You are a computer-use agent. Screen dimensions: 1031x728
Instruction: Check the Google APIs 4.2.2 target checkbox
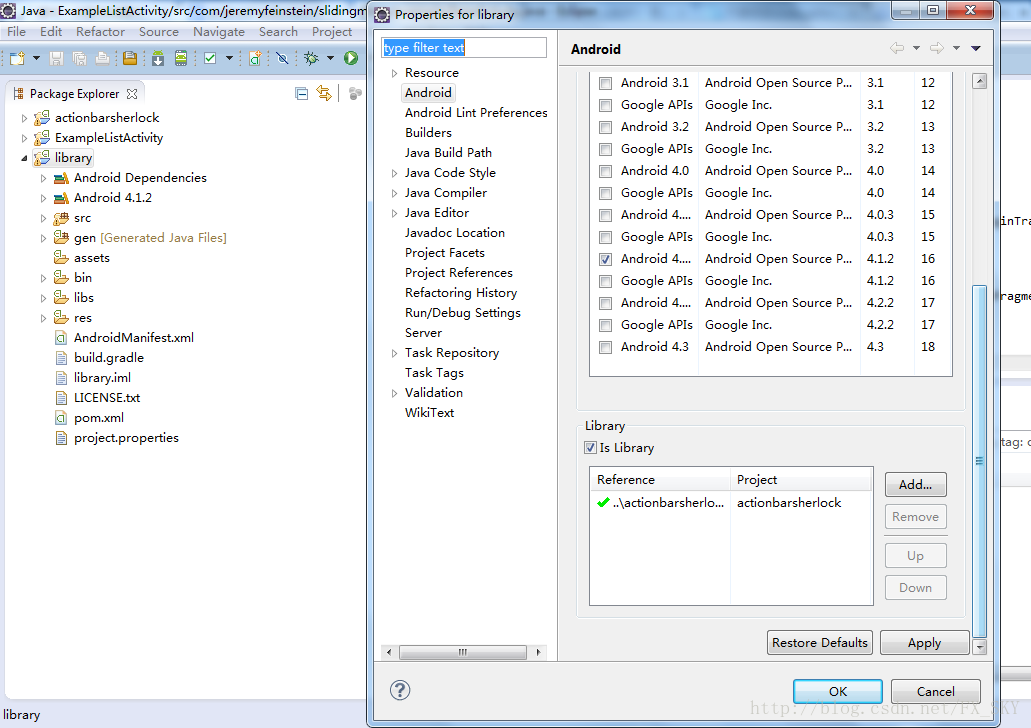(606, 326)
